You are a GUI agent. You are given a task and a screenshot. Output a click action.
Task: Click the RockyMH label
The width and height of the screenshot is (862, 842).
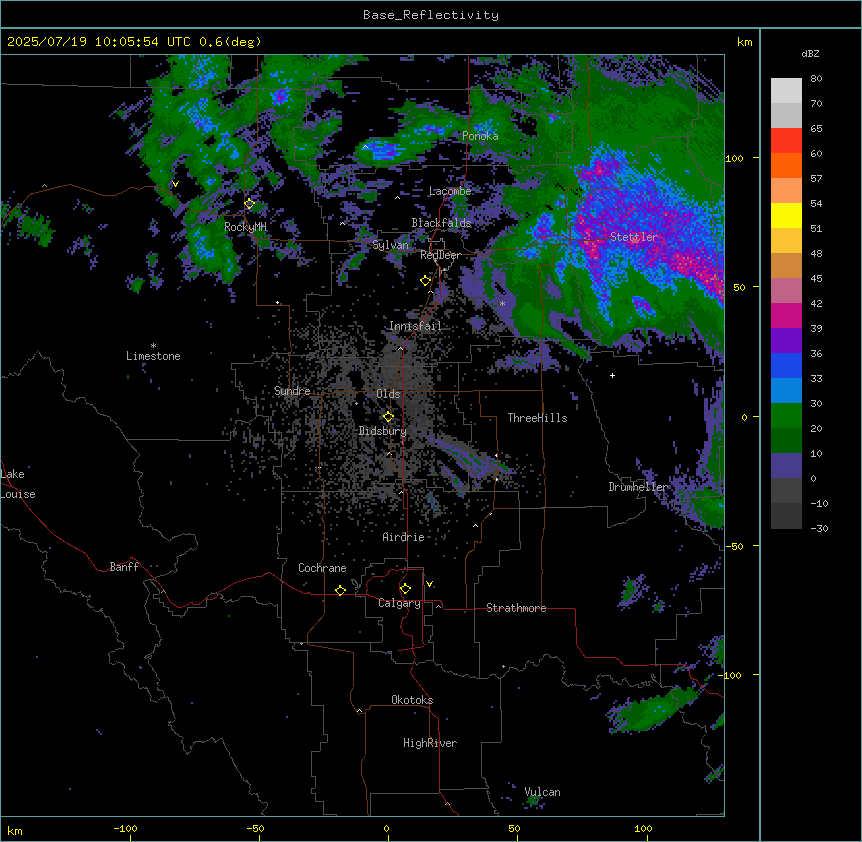[x=245, y=227]
